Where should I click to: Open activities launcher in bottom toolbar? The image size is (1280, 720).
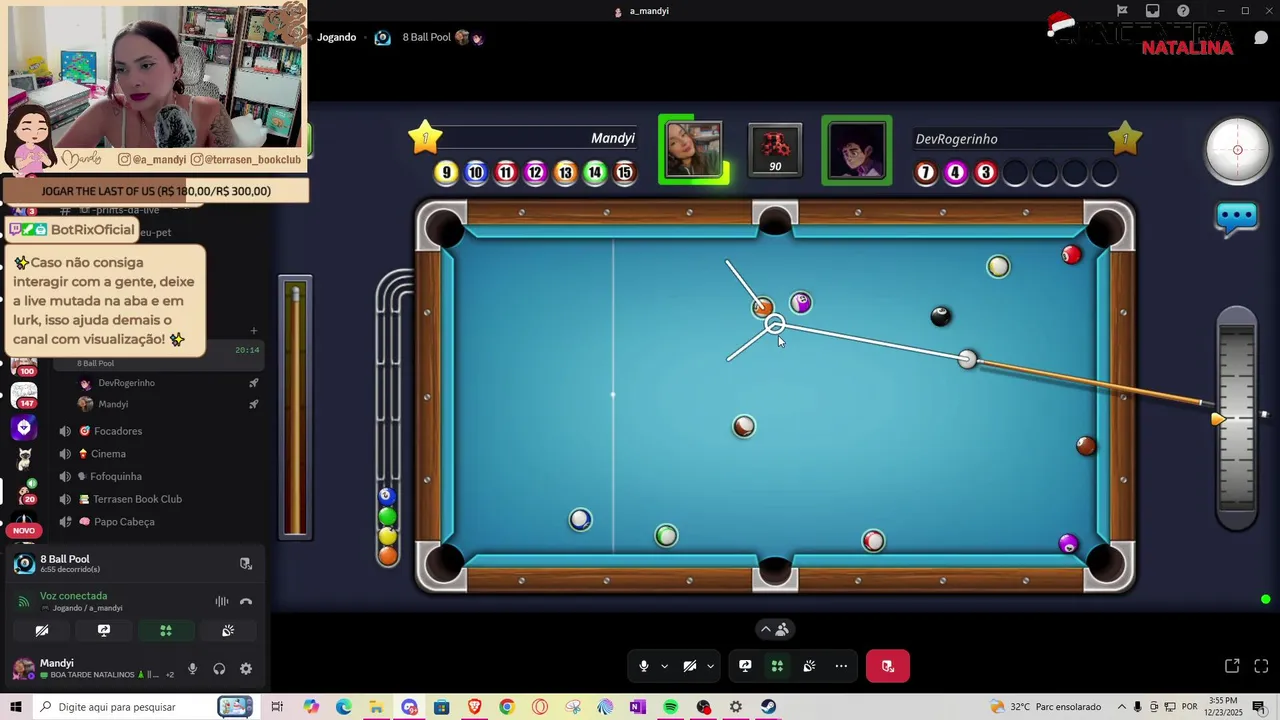[x=777, y=666]
